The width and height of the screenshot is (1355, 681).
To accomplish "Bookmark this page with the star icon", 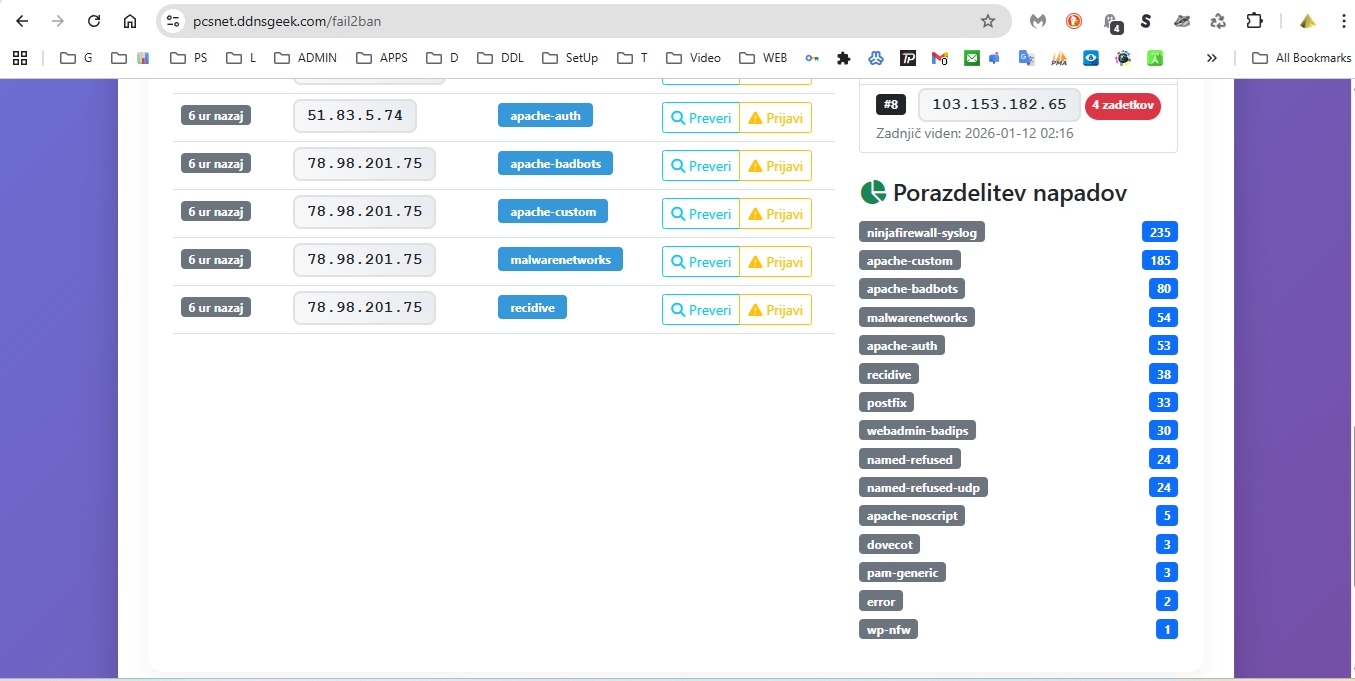I will [x=988, y=21].
